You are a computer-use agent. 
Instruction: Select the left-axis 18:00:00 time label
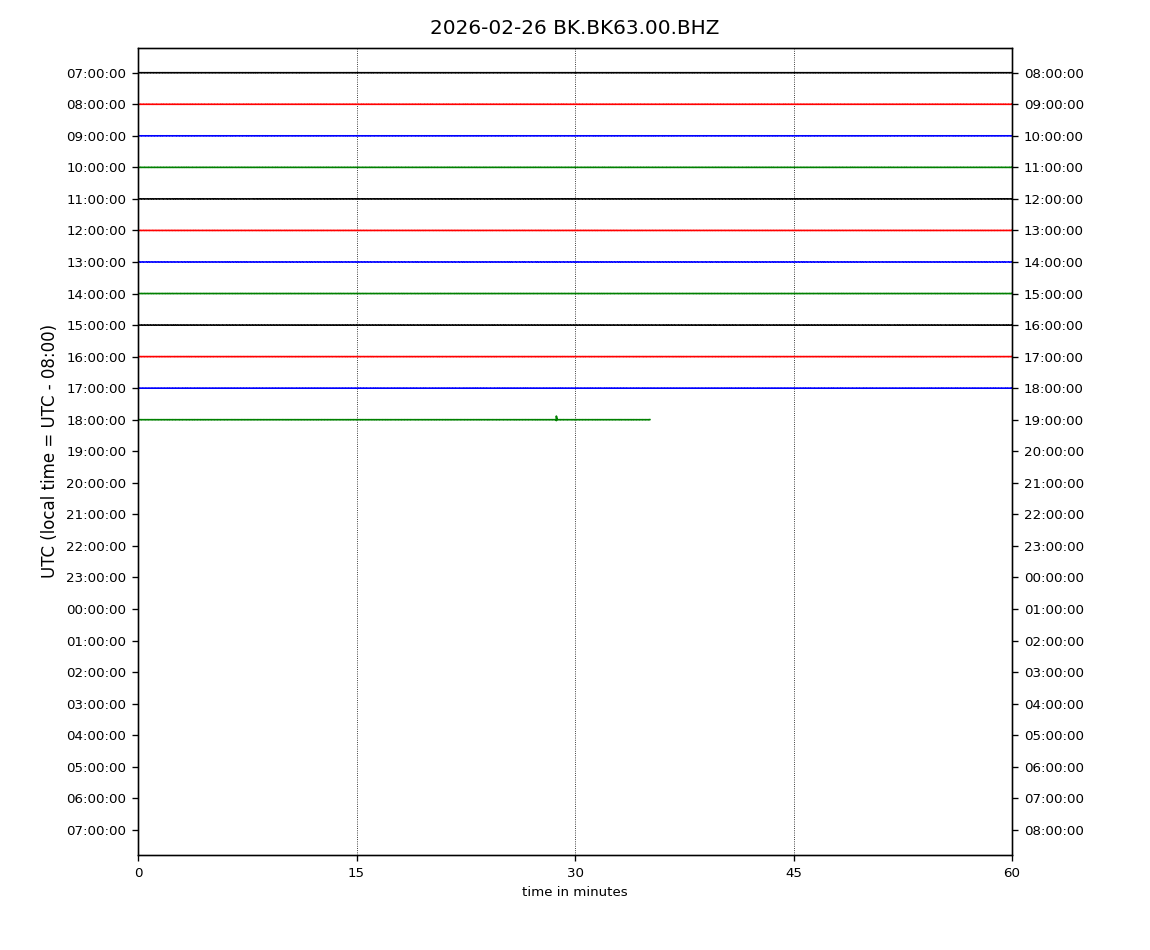[x=96, y=420]
